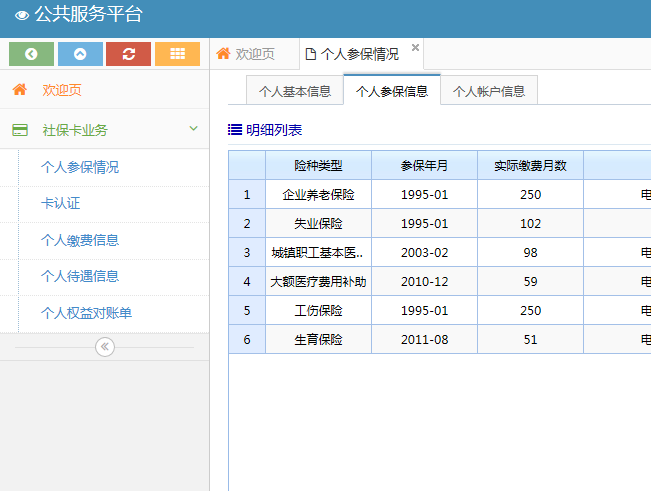
Task: Collapse the 社保卡业务 menu chevron
Action: click(x=193, y=129)
